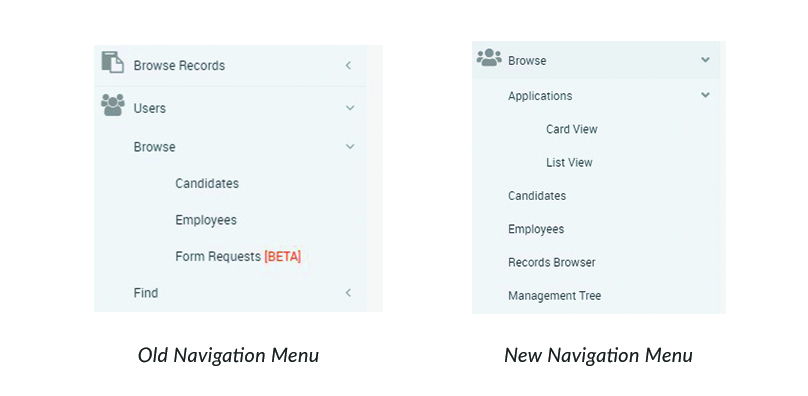Click the Browse Records document icon

pos(112,62)
